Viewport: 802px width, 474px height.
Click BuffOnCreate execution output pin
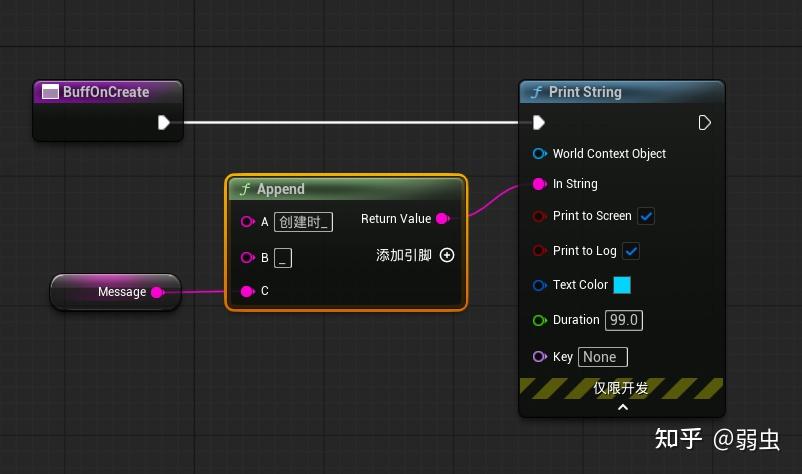pos(163,123)
